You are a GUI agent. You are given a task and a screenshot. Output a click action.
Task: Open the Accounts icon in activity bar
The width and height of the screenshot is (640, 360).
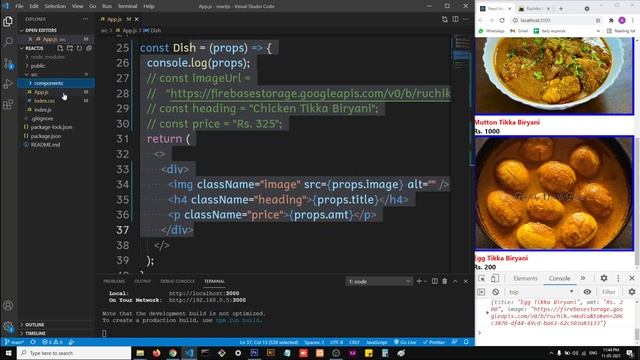pyautogui.click(x=8, y=306)
